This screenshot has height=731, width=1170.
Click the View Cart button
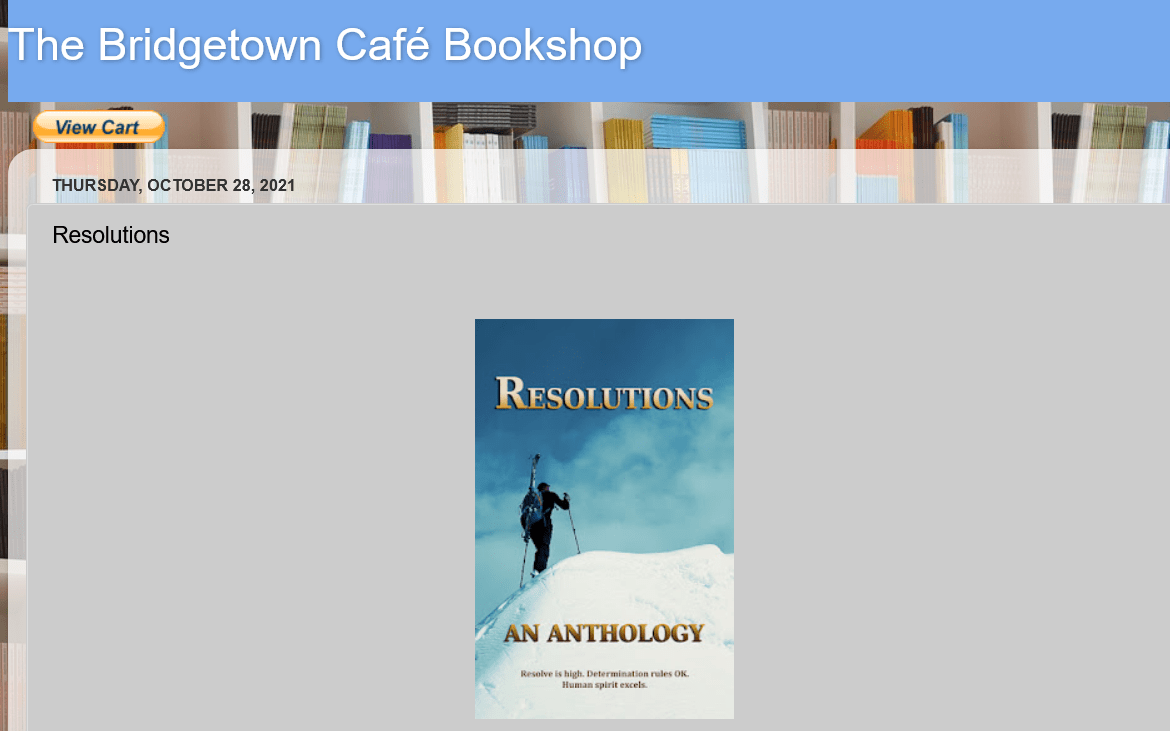(98, 127)
